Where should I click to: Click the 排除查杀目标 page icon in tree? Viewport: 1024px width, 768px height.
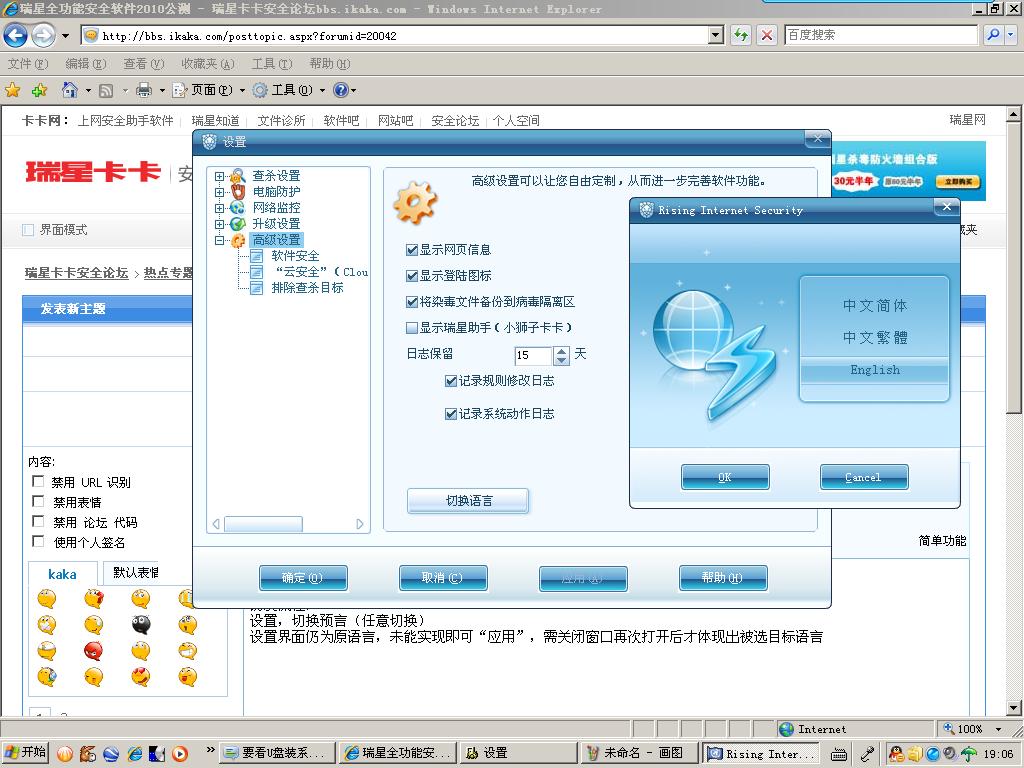pyautogui.click(x=257, y=288)
